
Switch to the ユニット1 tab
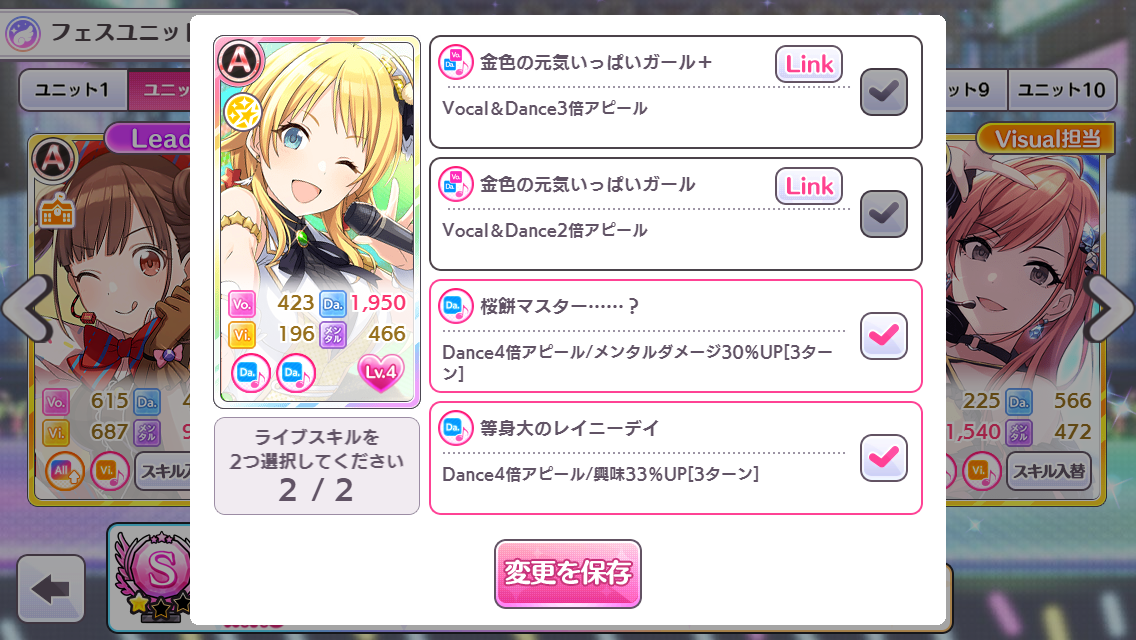(x=72, y=90)
